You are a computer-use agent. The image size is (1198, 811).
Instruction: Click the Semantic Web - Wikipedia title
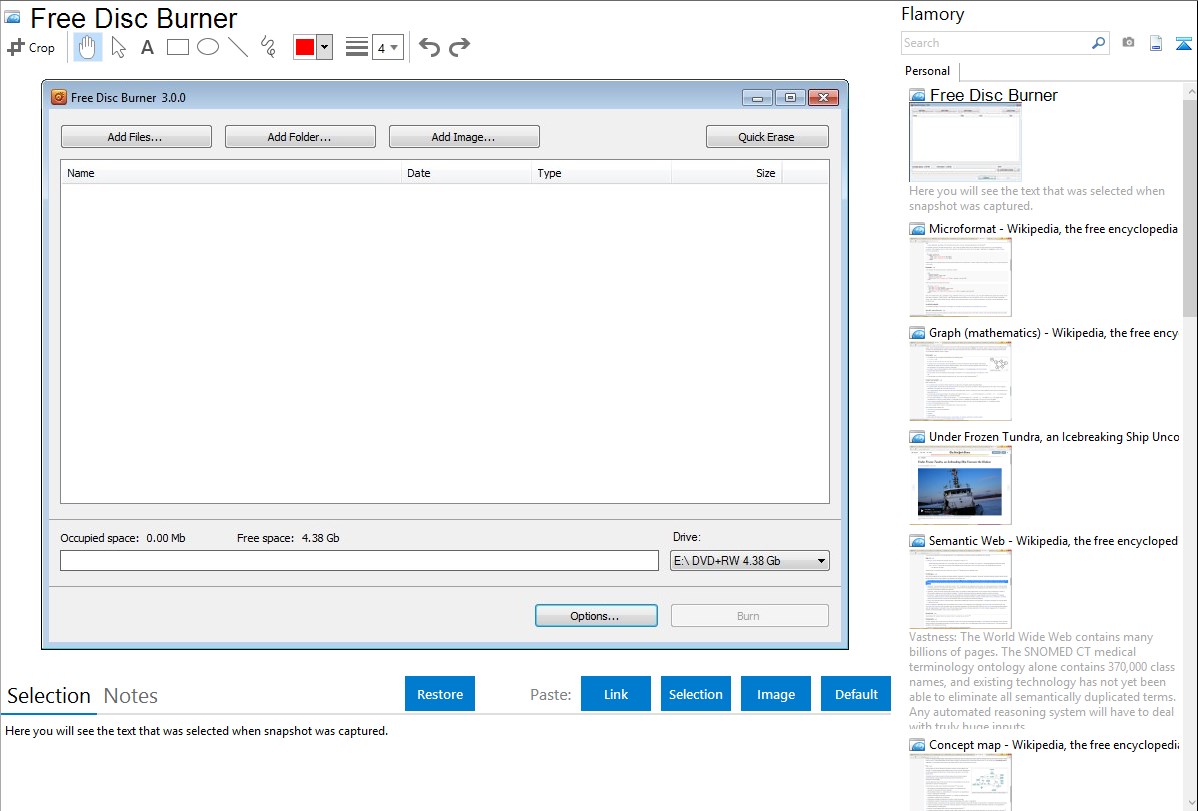click(1053, 540)
